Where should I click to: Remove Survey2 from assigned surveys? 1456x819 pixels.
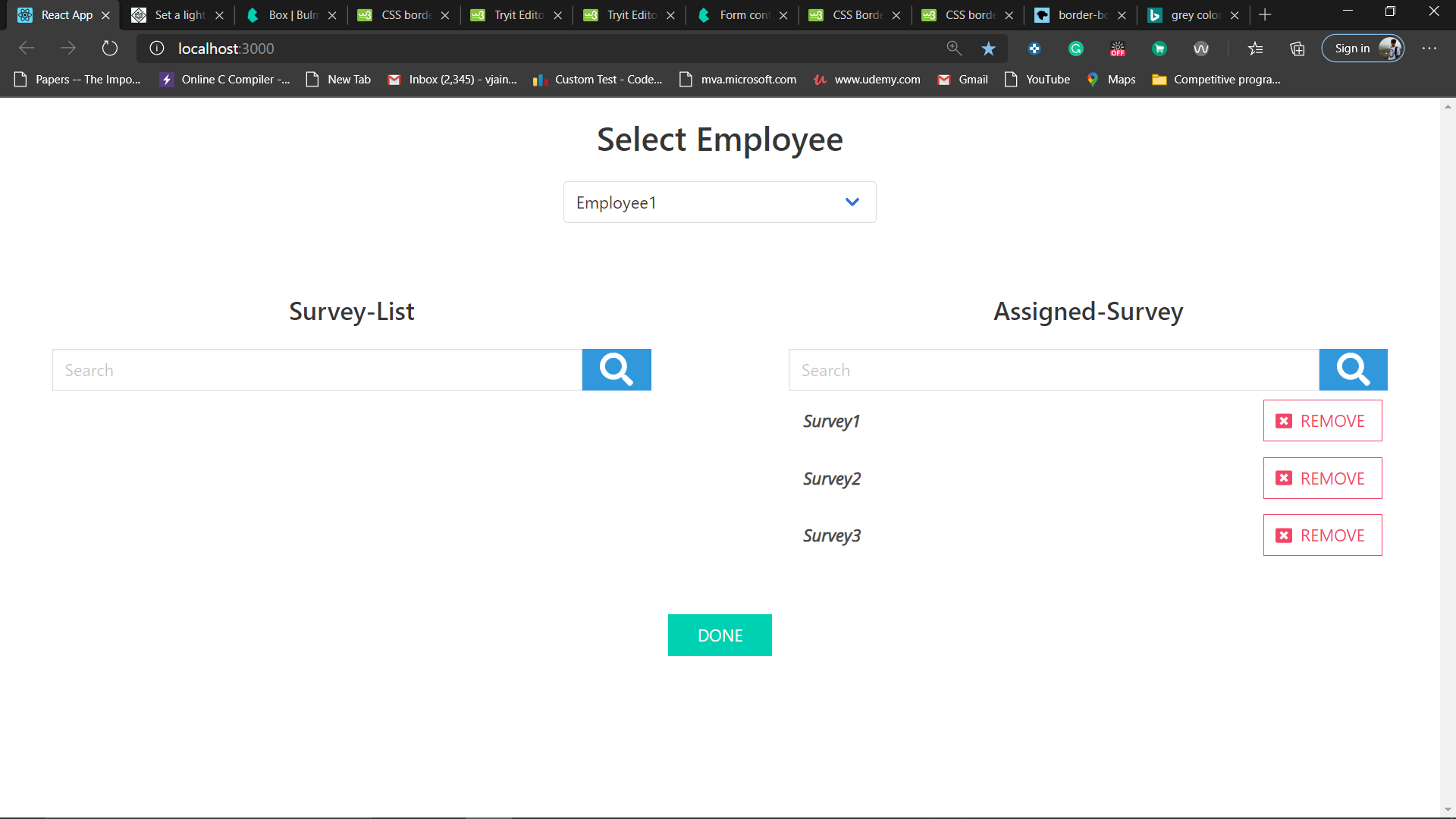(x=1322, y=479)
